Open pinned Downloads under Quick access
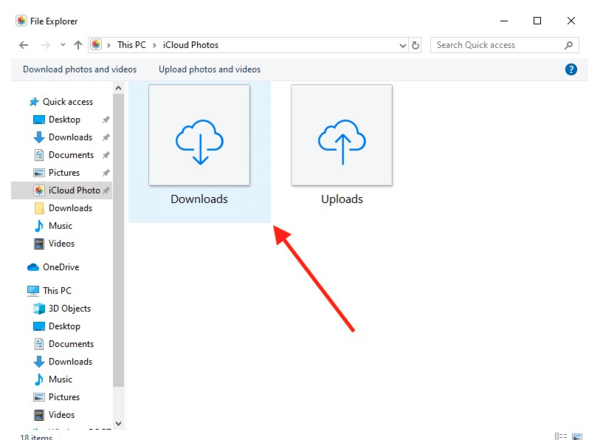Viewport: 600px width, 440px height. 70,137
